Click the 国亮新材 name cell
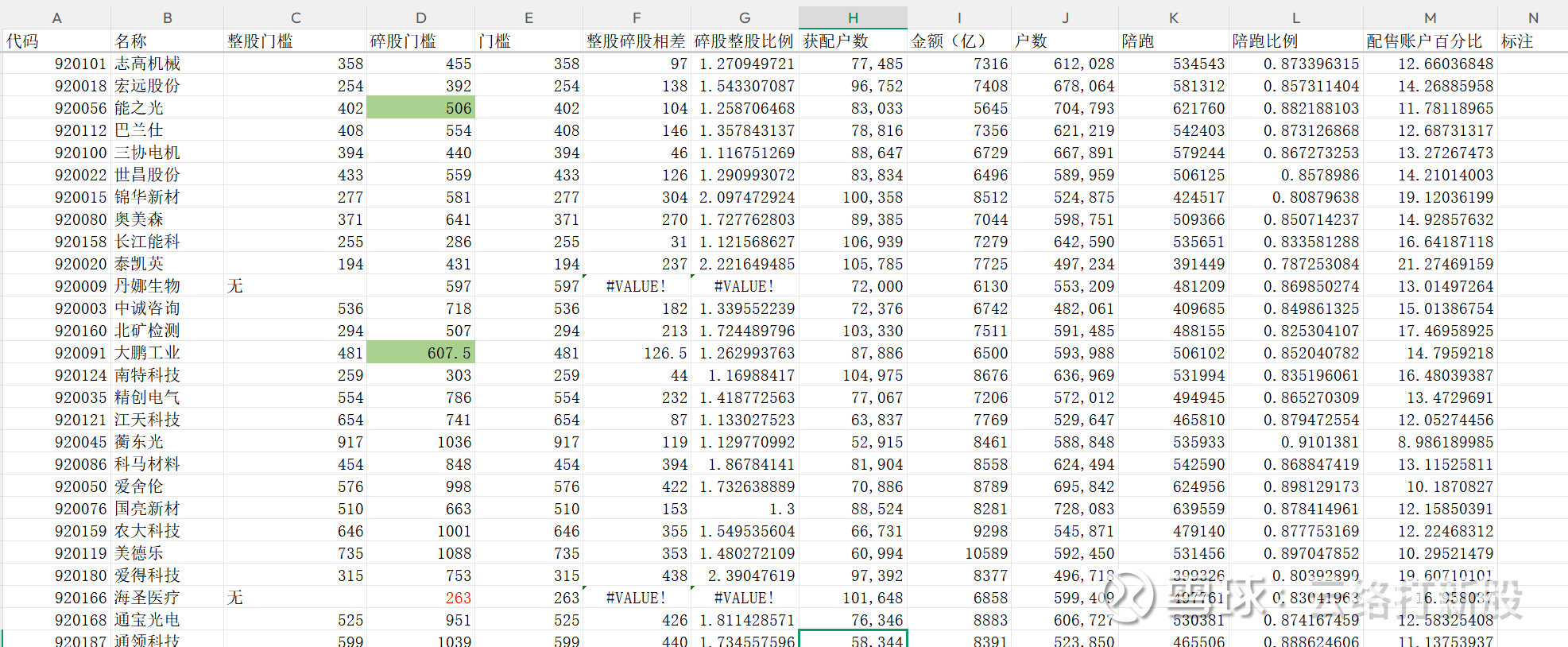Image resolution: width=1568 pixels, height=647 pixels. point(167,509)
